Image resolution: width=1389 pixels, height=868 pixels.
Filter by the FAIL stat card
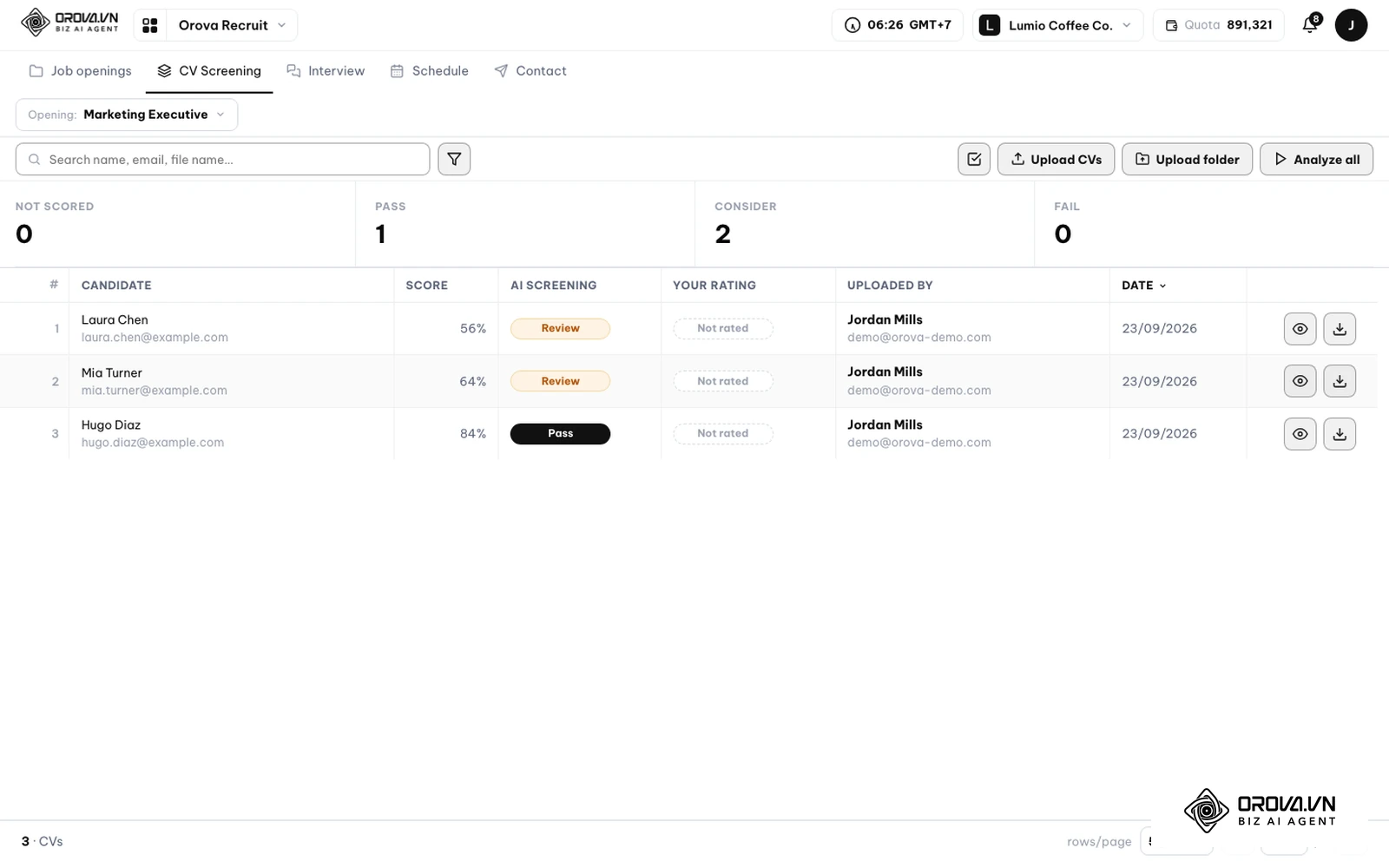click(x=1211, y=224)
